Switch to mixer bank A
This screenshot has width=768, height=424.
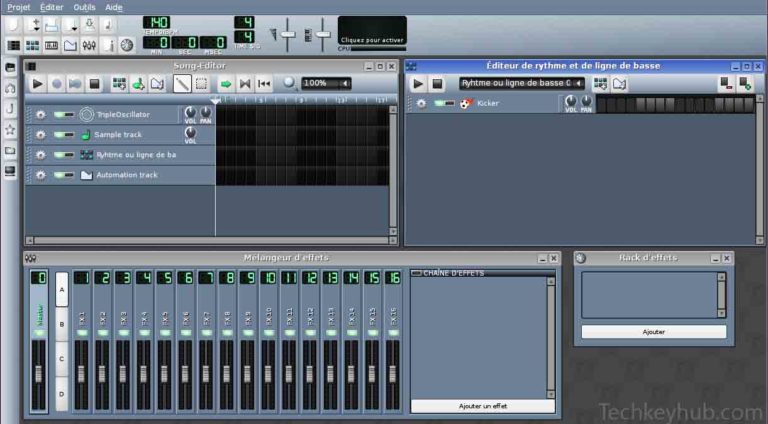click(62, 289)
